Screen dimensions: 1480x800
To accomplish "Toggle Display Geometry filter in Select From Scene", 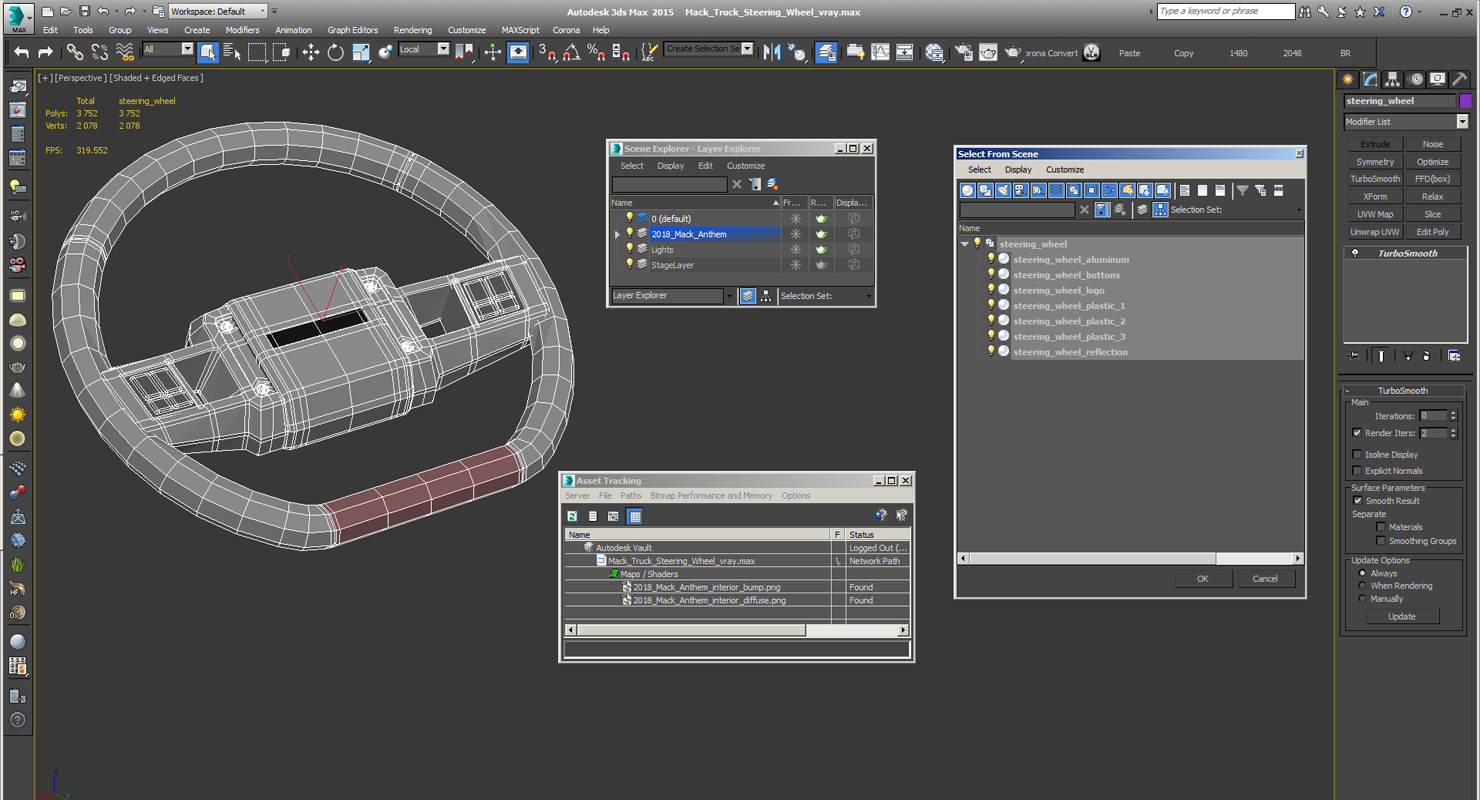I will (x=968, y=190).
